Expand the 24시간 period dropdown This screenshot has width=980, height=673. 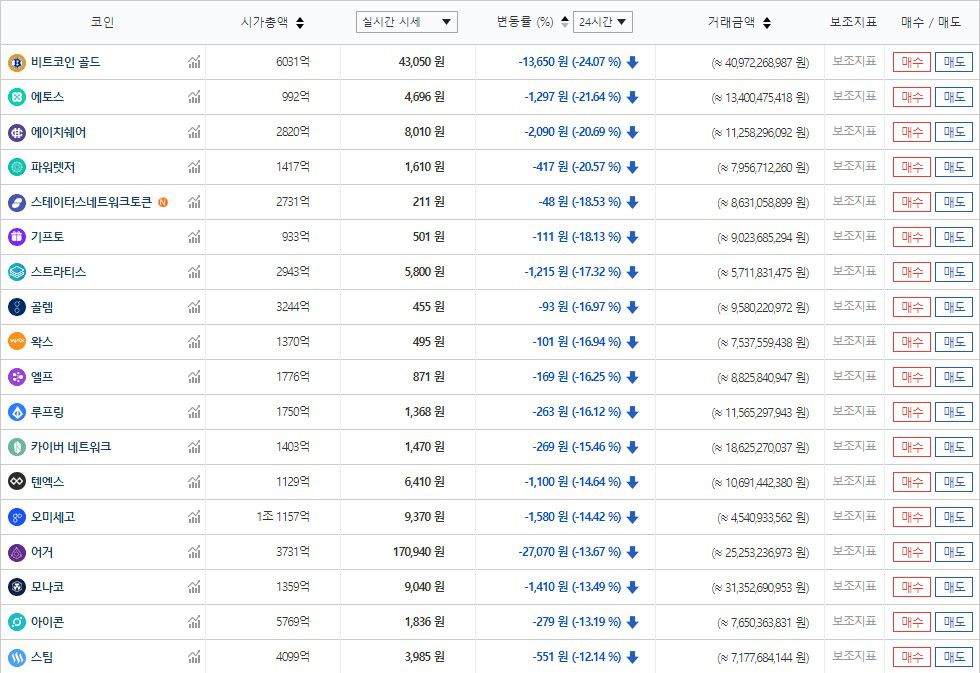click(x=603, y=22)
